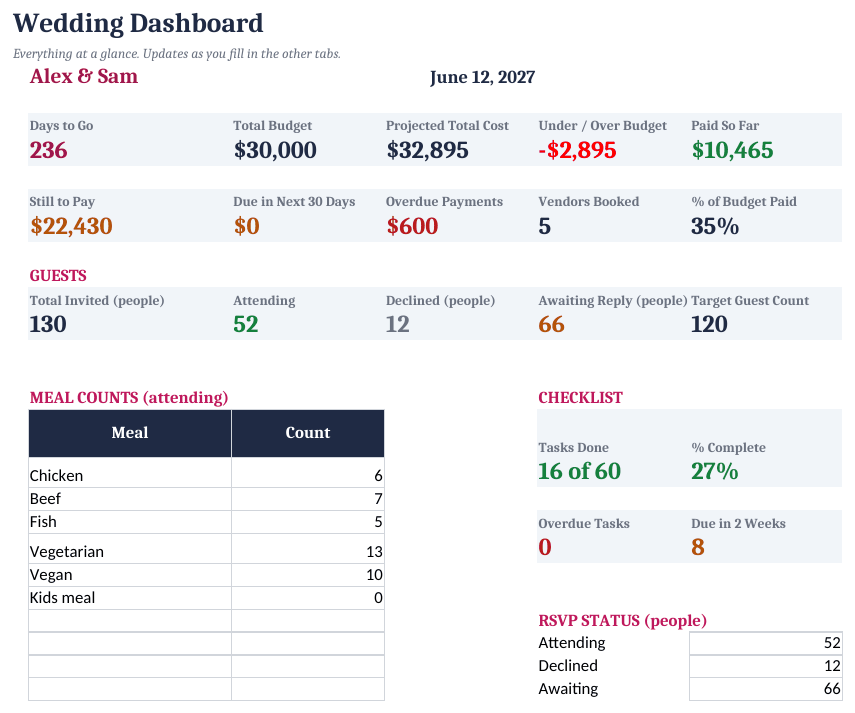Select the Target Guest Count value 120
This screenshot has width=855, height=713.
[x=709, y=324]
